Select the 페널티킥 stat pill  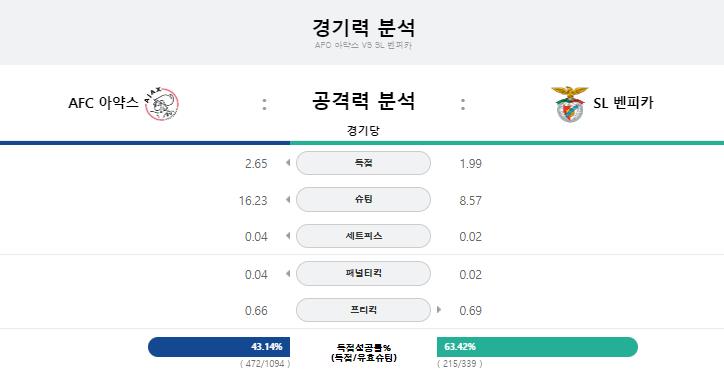pos(363,273)
